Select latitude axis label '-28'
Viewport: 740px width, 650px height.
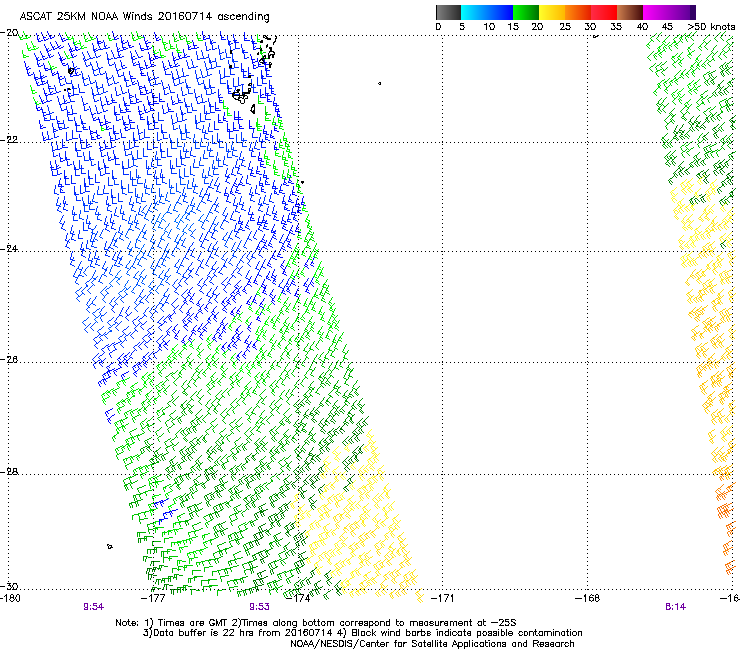point(9,472)
